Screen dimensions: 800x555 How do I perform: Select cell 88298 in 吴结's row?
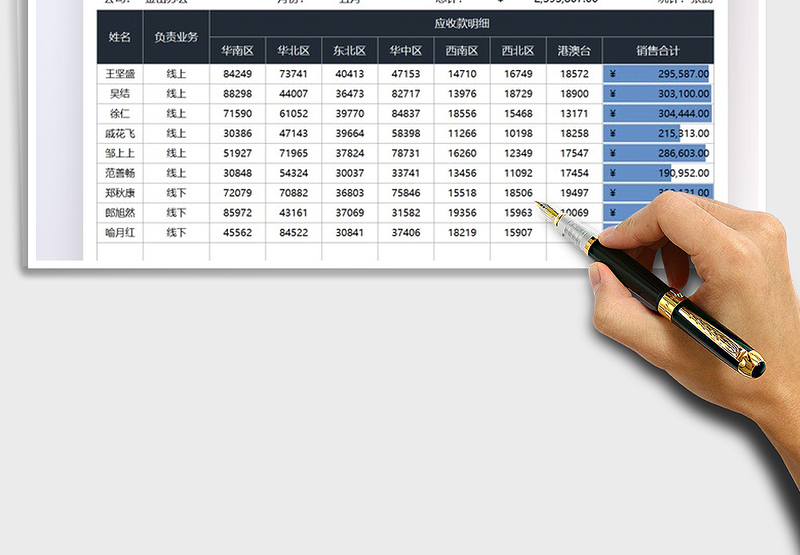coord(238,94)
